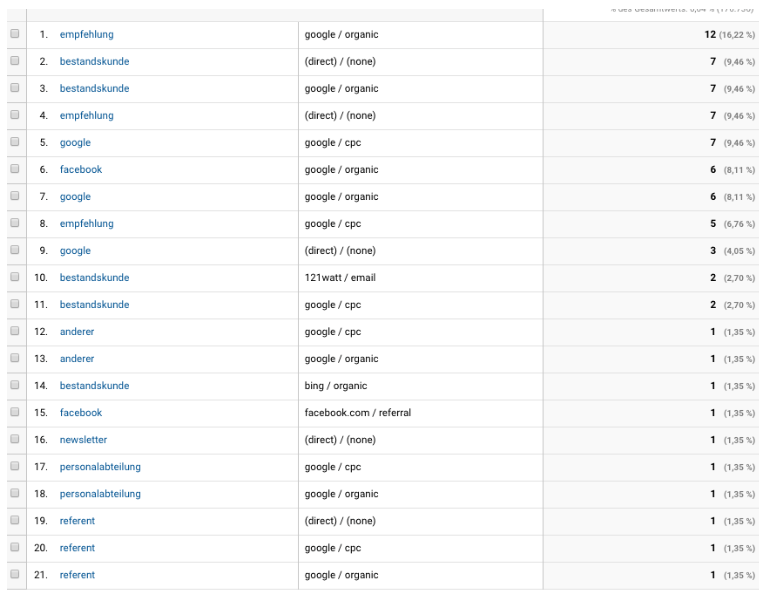770x601 pixels.
Task: Select checkbox next to row 6 facebook
Action: click(x=14, y=169)
